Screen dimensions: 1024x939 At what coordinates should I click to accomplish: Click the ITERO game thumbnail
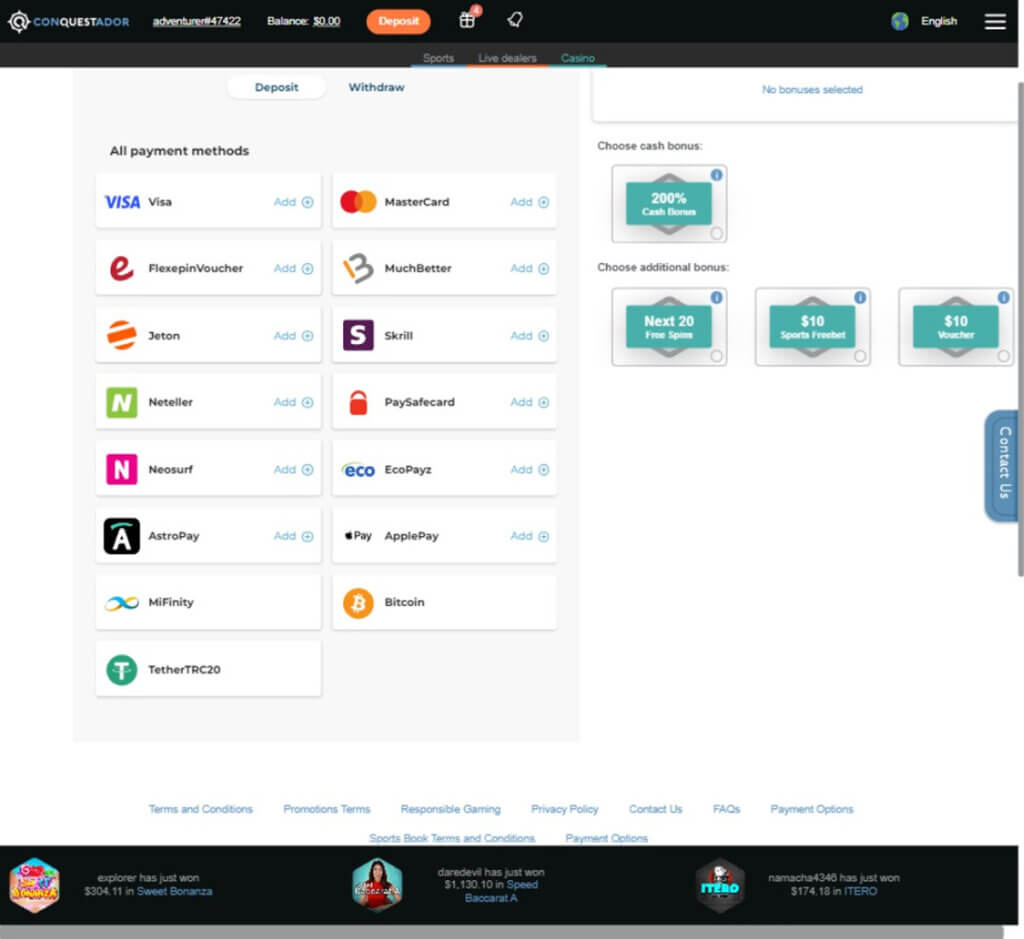coord(720,885)
